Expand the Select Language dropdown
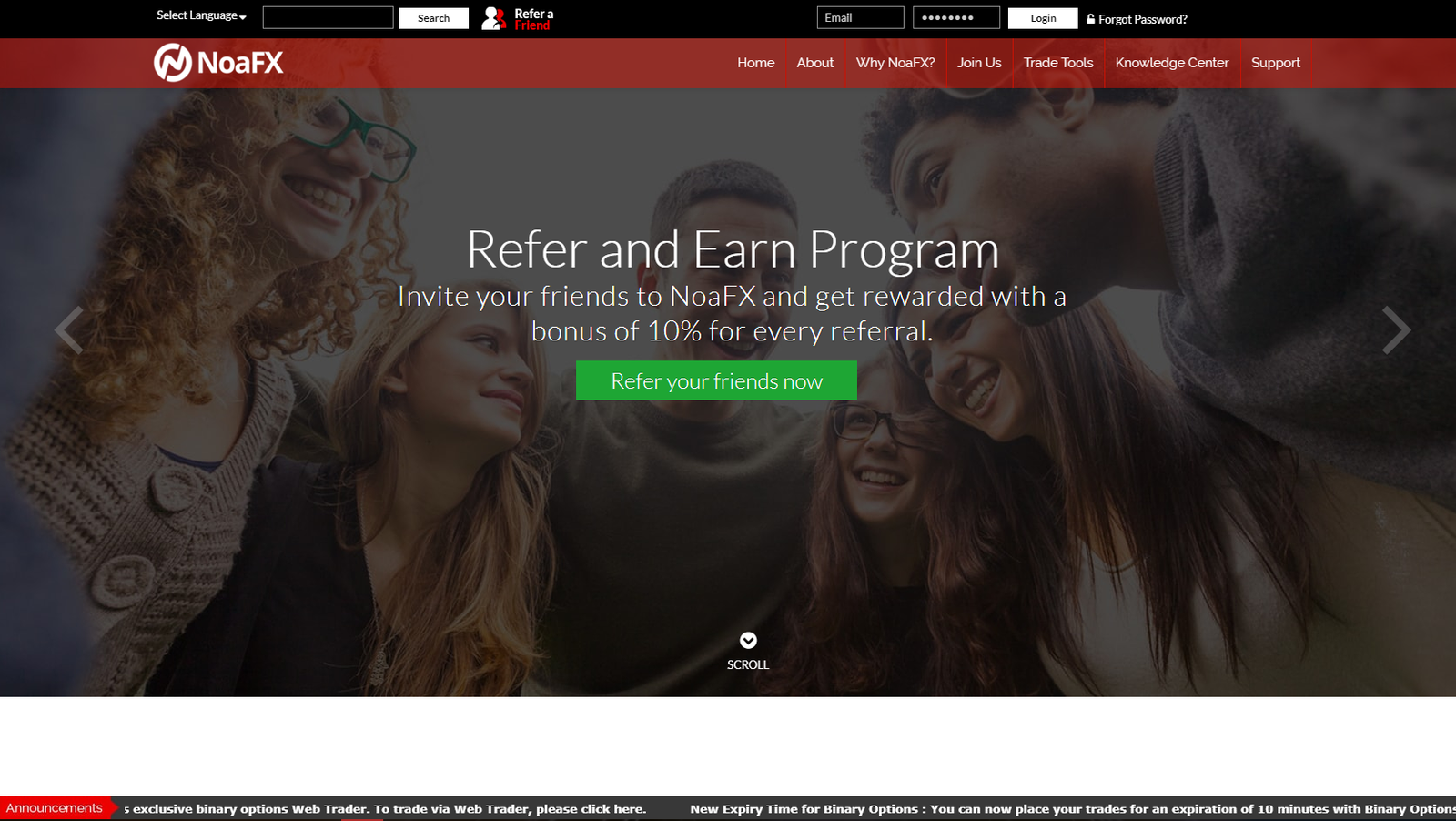Image resolution: width=1456 pixels, height=821 pixels. (x=201, y=15)
